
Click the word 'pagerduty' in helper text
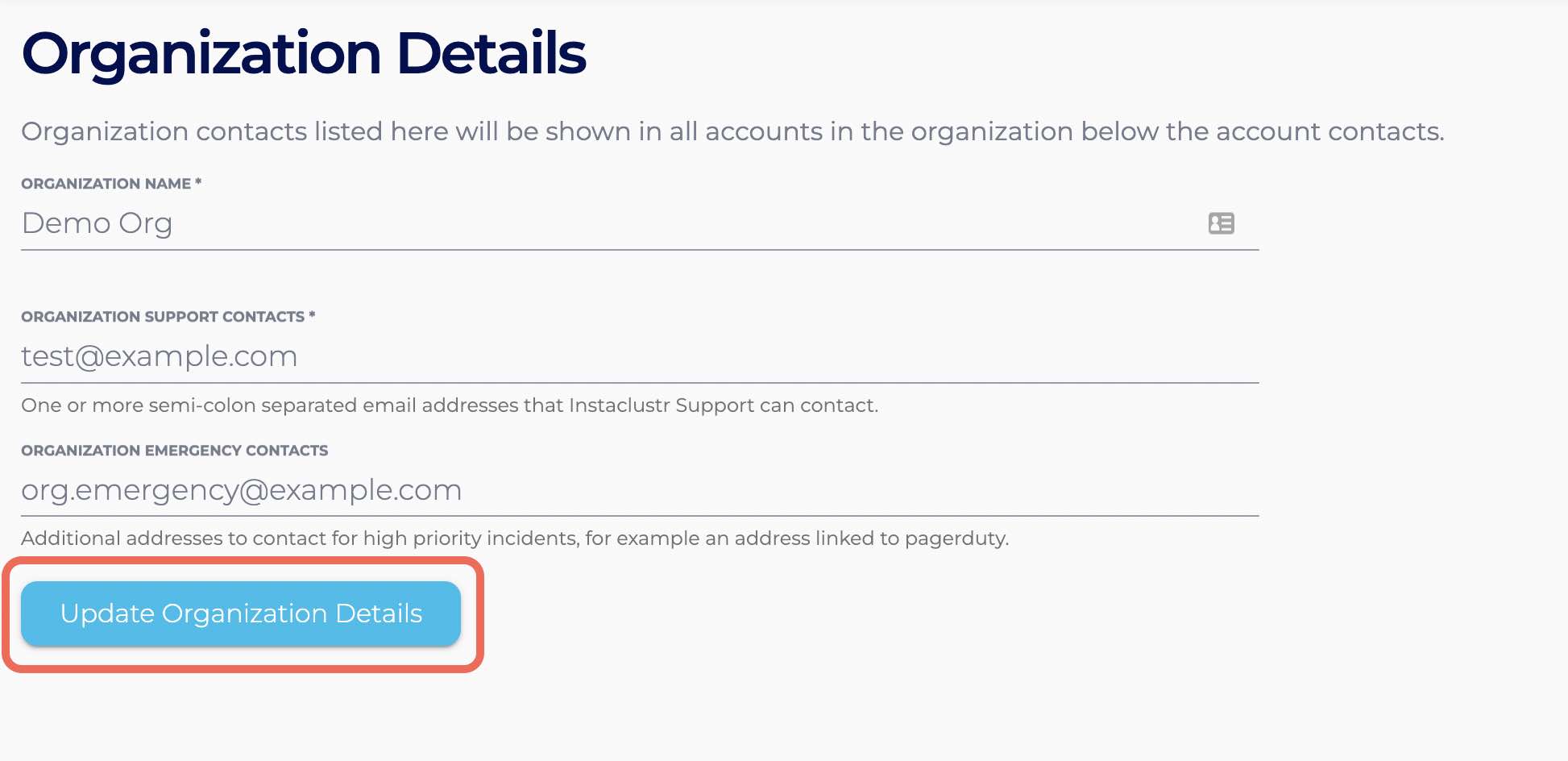click(956, 539)
